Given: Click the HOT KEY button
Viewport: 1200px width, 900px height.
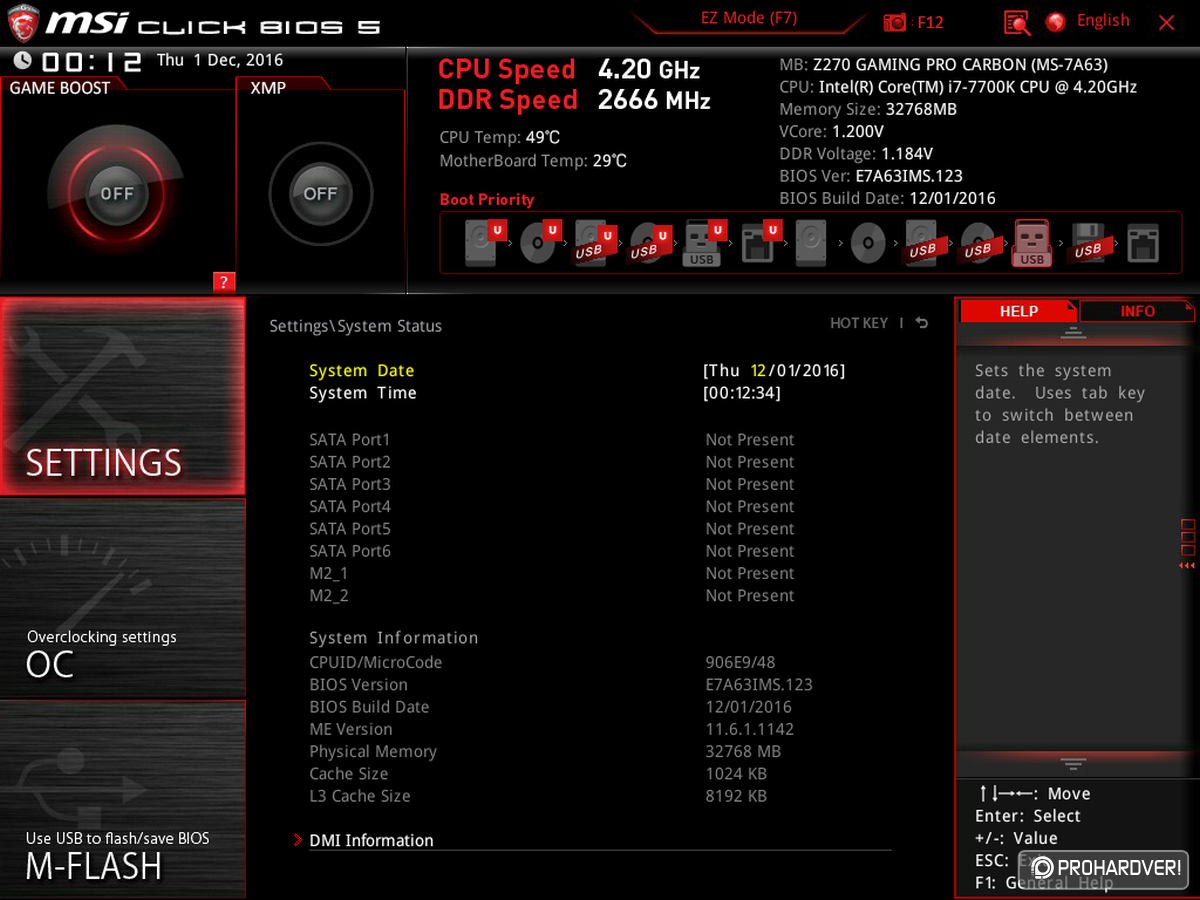Looking at the screenshot, I should 859,323.
